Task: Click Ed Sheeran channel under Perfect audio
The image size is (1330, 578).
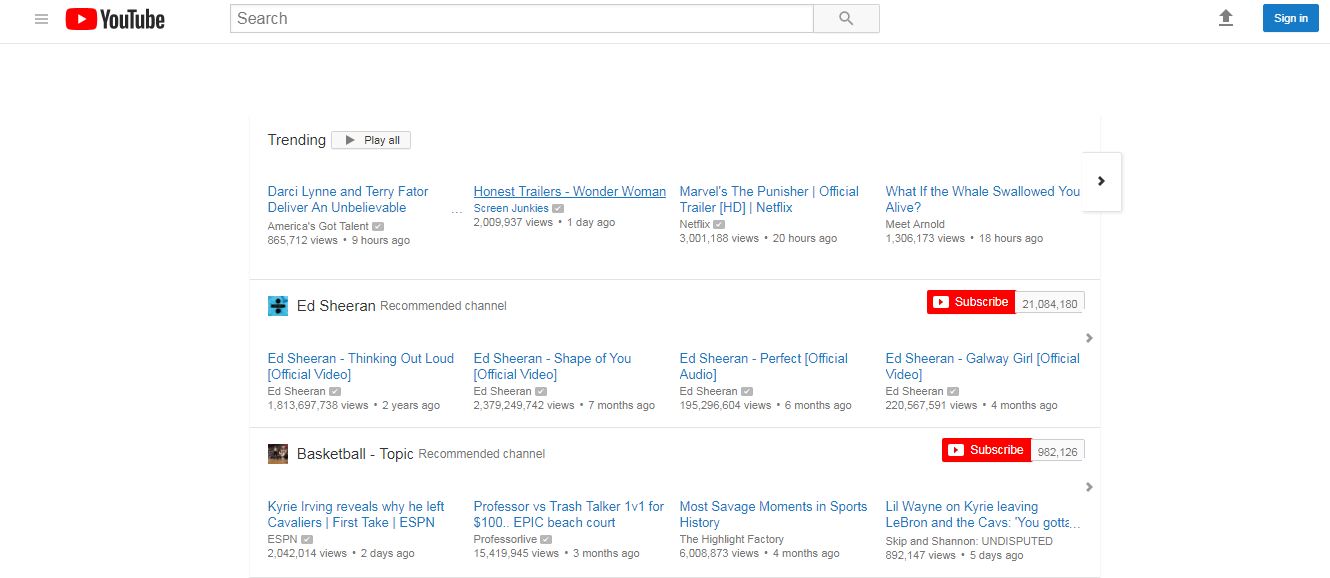Action: click(x=708, y=391)
